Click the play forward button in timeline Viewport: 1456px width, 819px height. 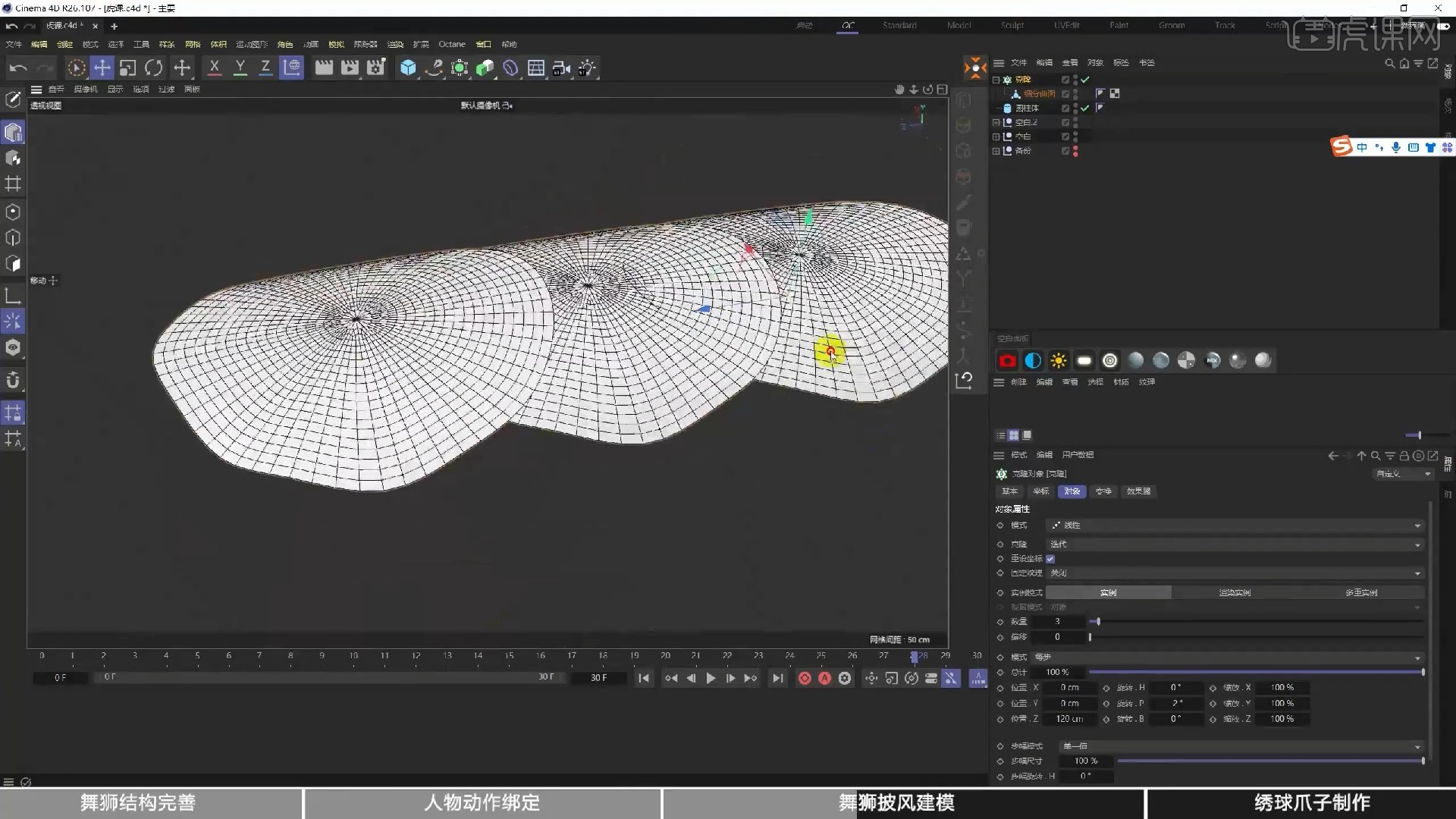pos(711,678)
